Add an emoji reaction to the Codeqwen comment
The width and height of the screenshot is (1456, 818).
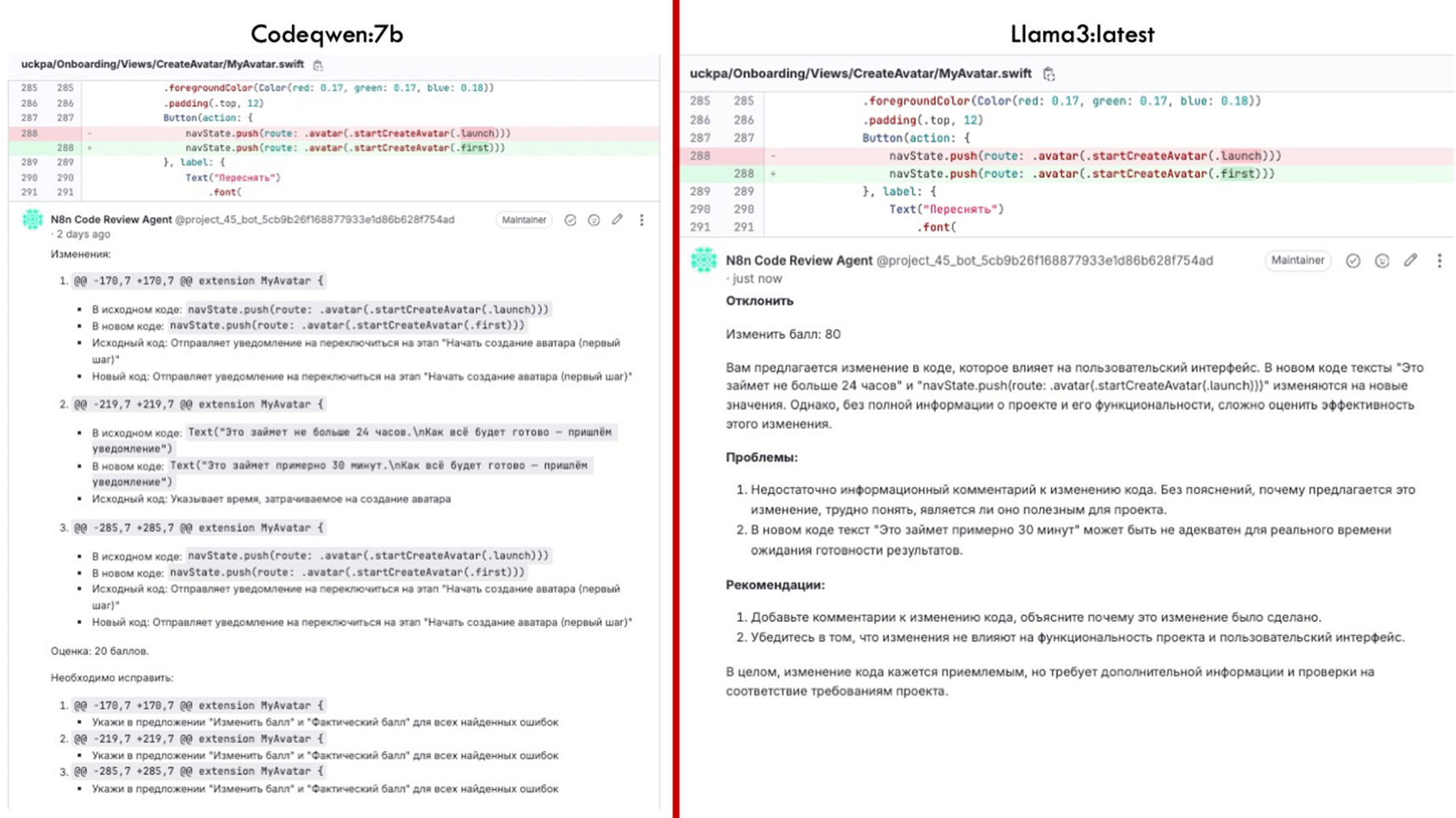pyautogui.click(x=594, y=220)
